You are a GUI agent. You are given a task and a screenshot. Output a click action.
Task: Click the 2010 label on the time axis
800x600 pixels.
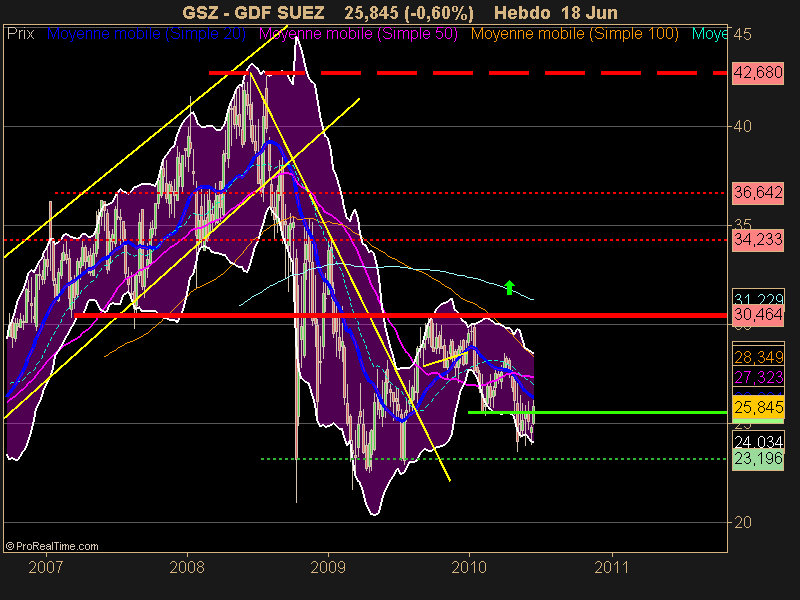pos(469,567)
